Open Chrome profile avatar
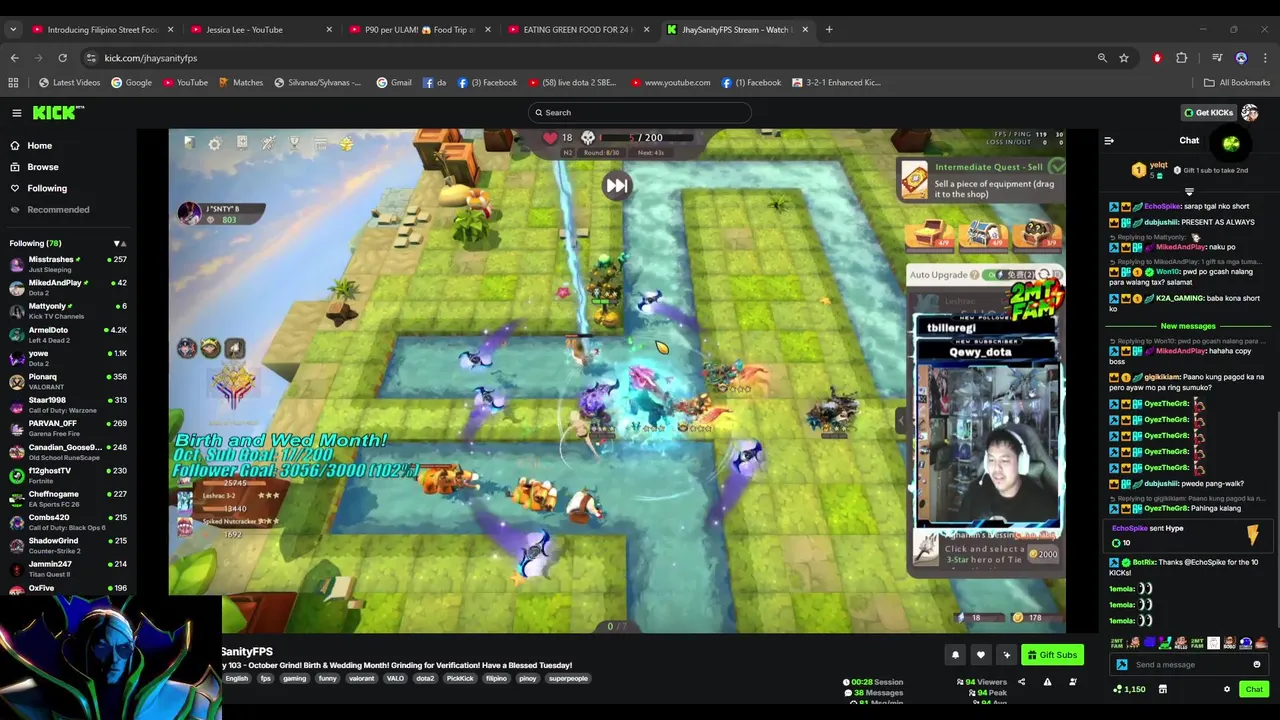Image resolution: width=1280 pixels, height=720 pixels. 1241,58
